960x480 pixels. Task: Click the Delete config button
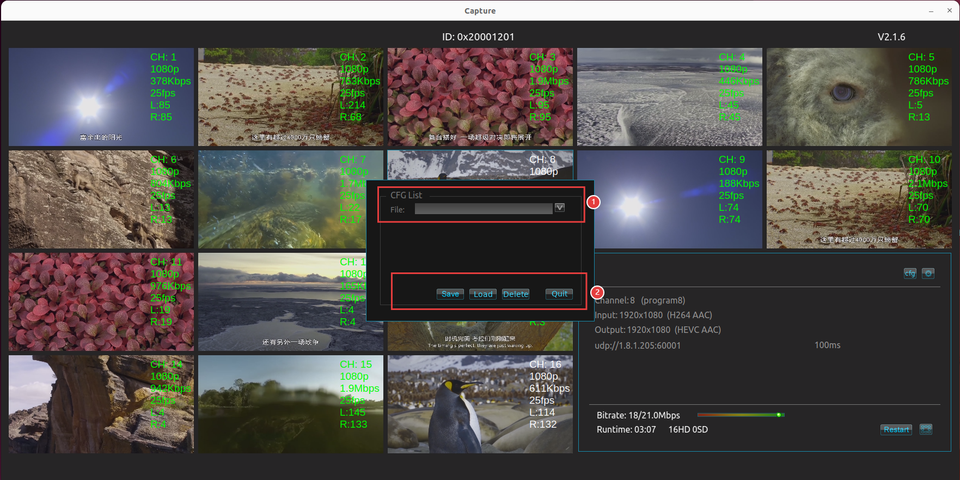click(515, 294)
